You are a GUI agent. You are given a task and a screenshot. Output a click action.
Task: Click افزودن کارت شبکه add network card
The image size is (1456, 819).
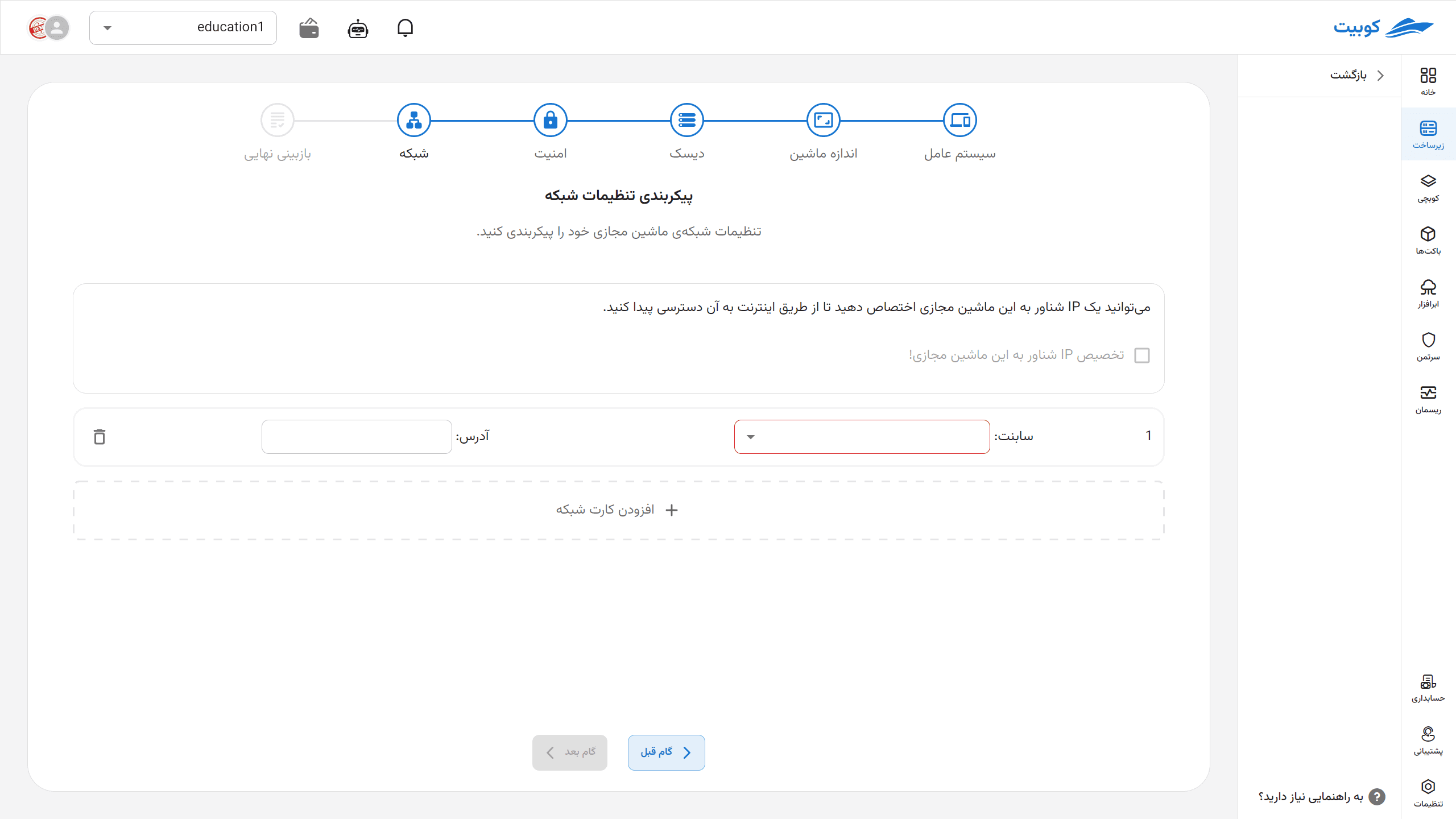pos(619,510)
